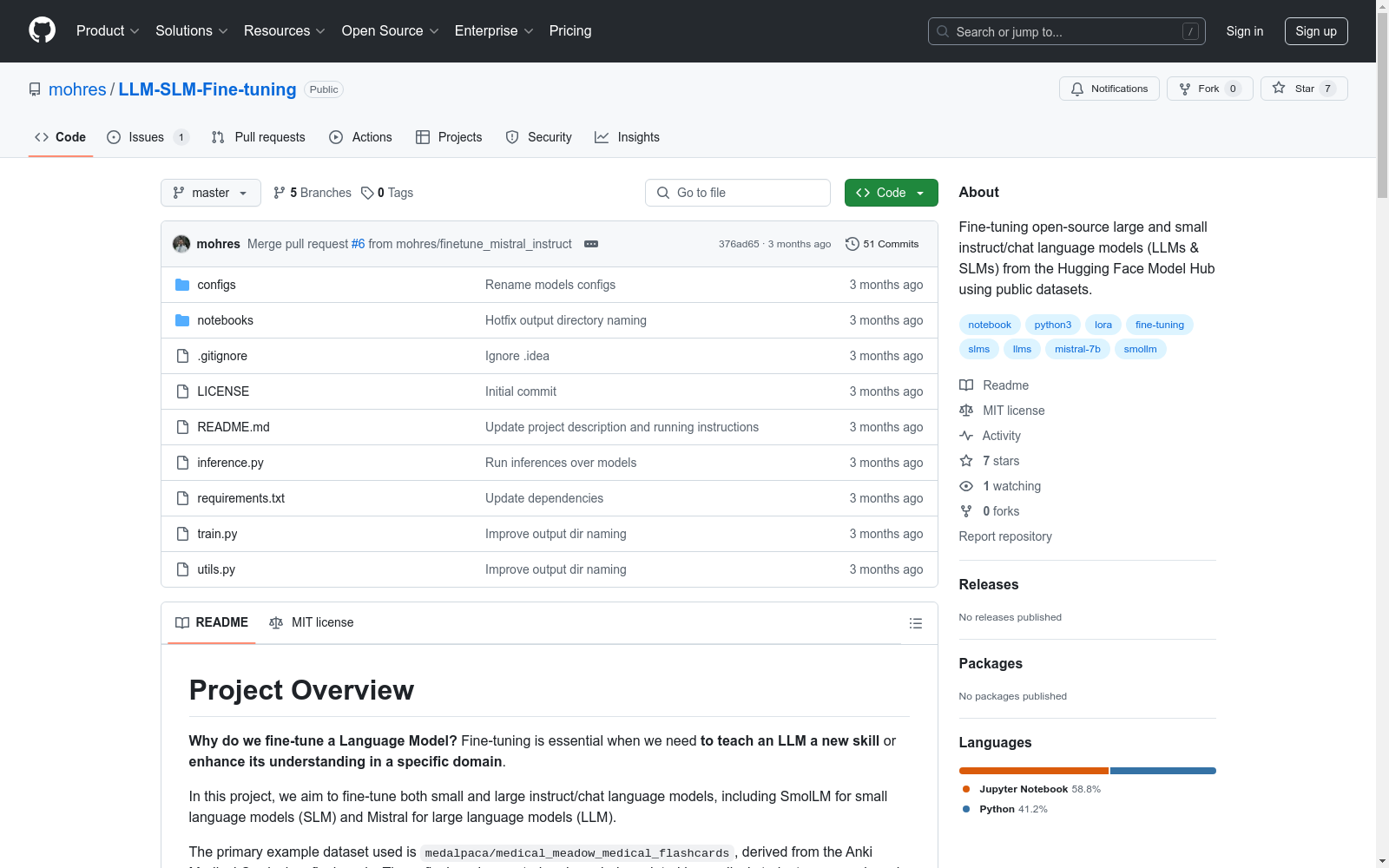The height and width of the screenshot is (868, 1389).
Task: Open the commit history clock icon
Action: coord(852,244)
